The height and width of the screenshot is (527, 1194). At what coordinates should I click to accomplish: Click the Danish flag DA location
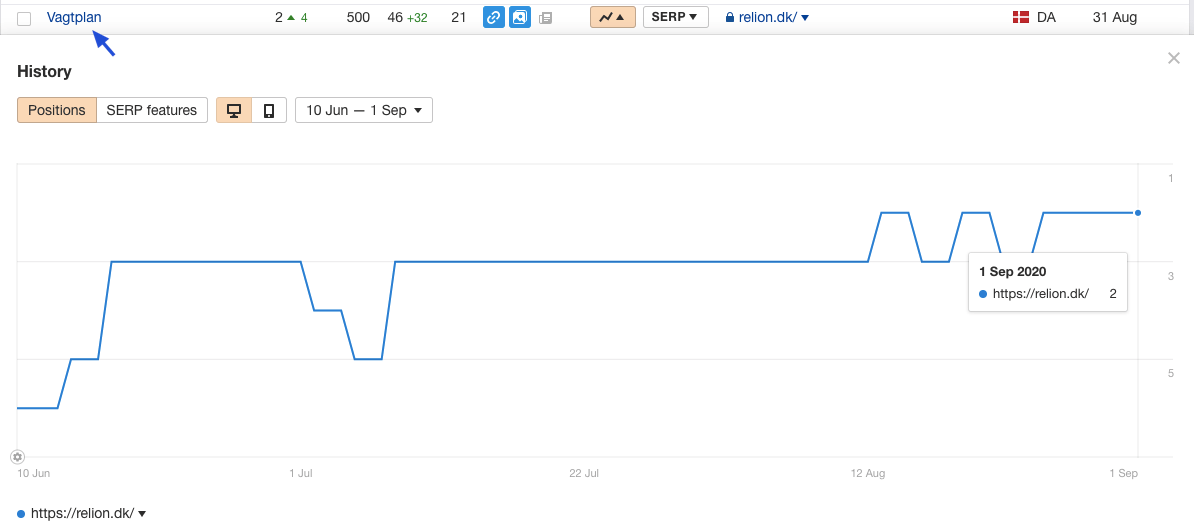pyautogui.click(x=1033, y=17)
